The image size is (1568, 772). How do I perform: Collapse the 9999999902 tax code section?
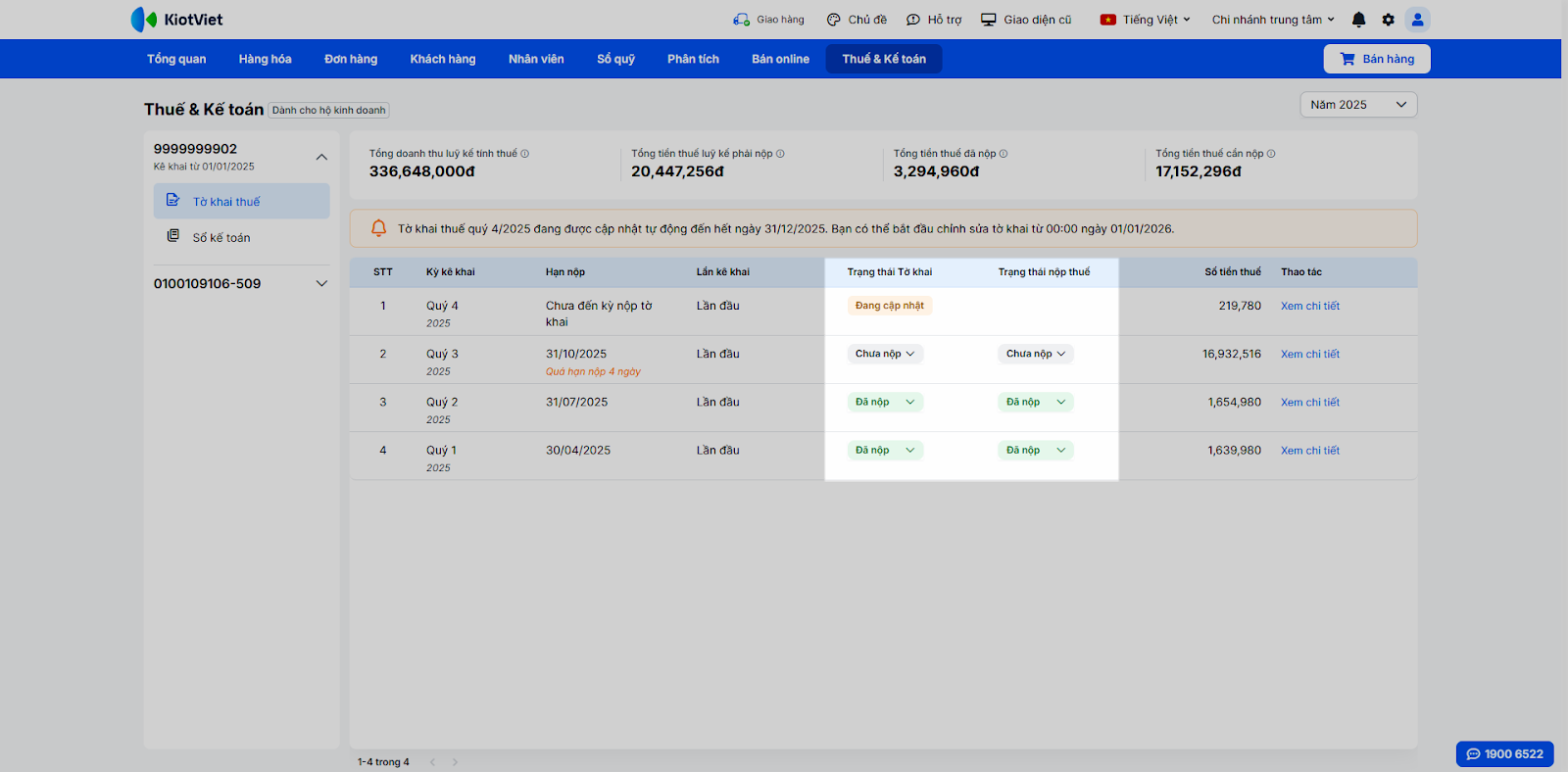pyautogui.click(x=320, y=157)
